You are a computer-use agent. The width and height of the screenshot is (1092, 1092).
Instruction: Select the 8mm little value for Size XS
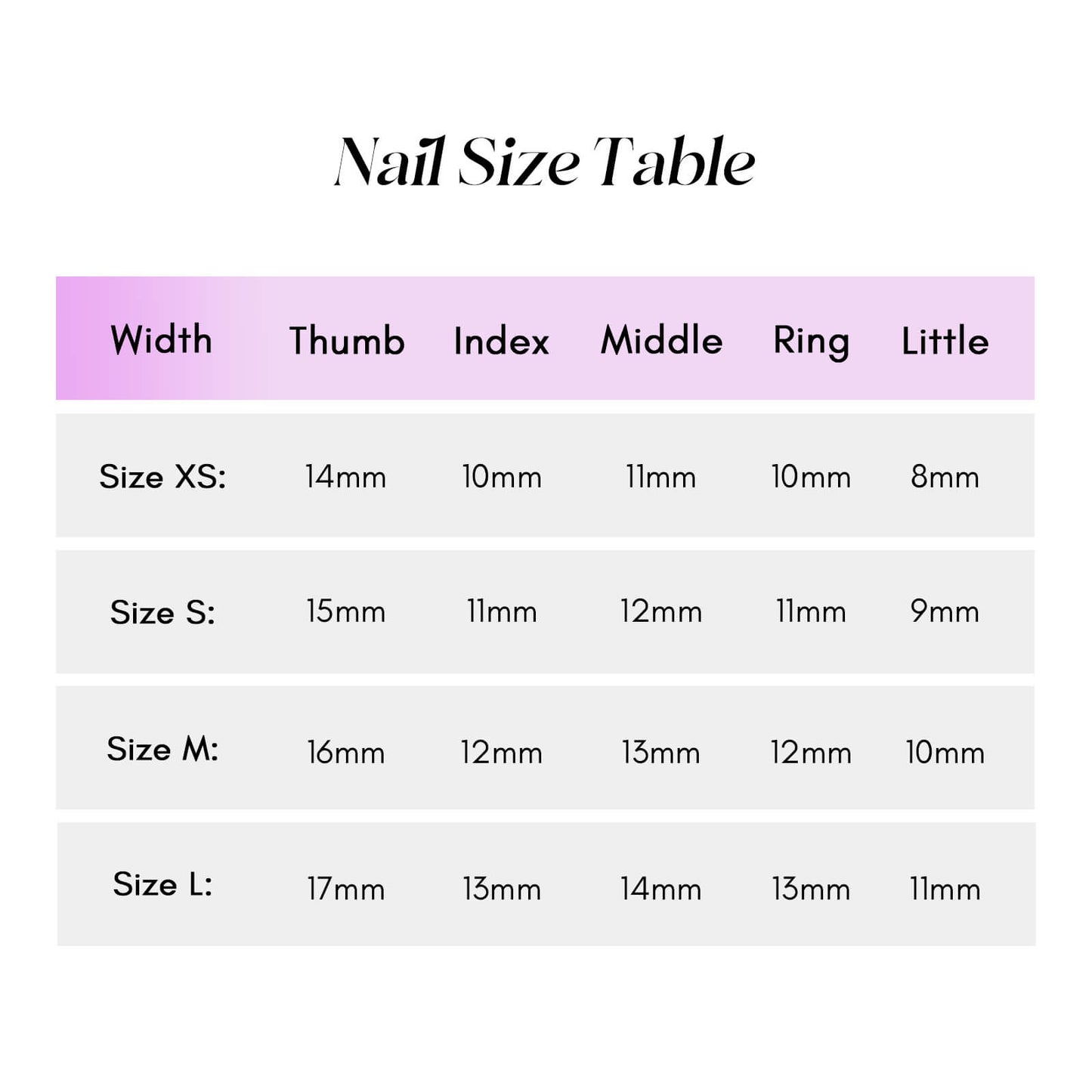tap(945, 477)
